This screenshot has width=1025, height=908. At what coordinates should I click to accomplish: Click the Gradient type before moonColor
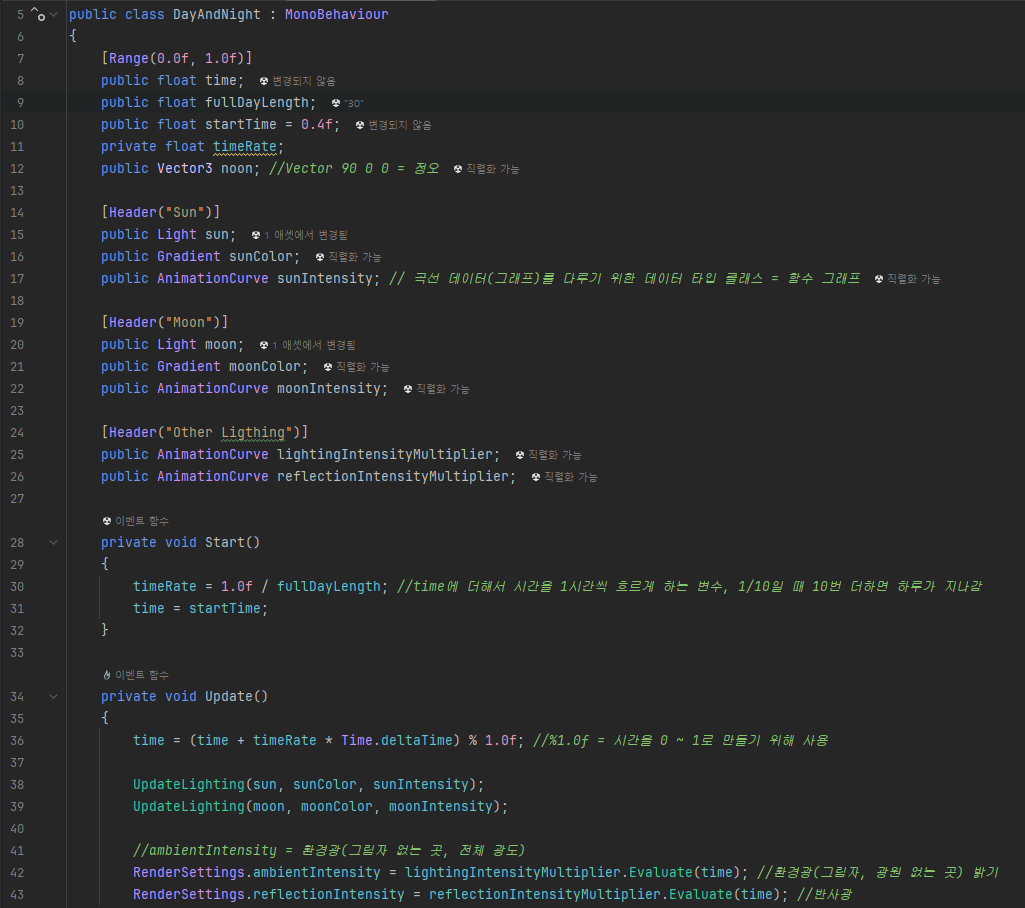189,367
